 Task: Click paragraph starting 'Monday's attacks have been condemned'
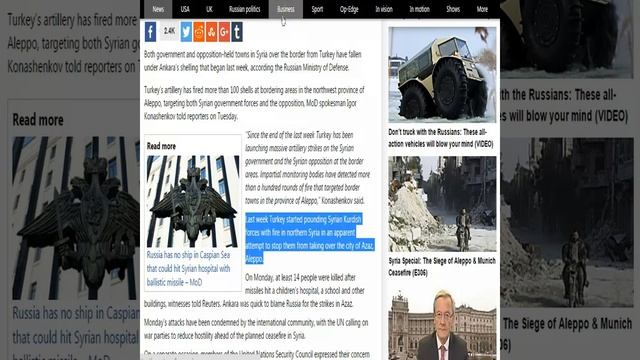(256, 329)
